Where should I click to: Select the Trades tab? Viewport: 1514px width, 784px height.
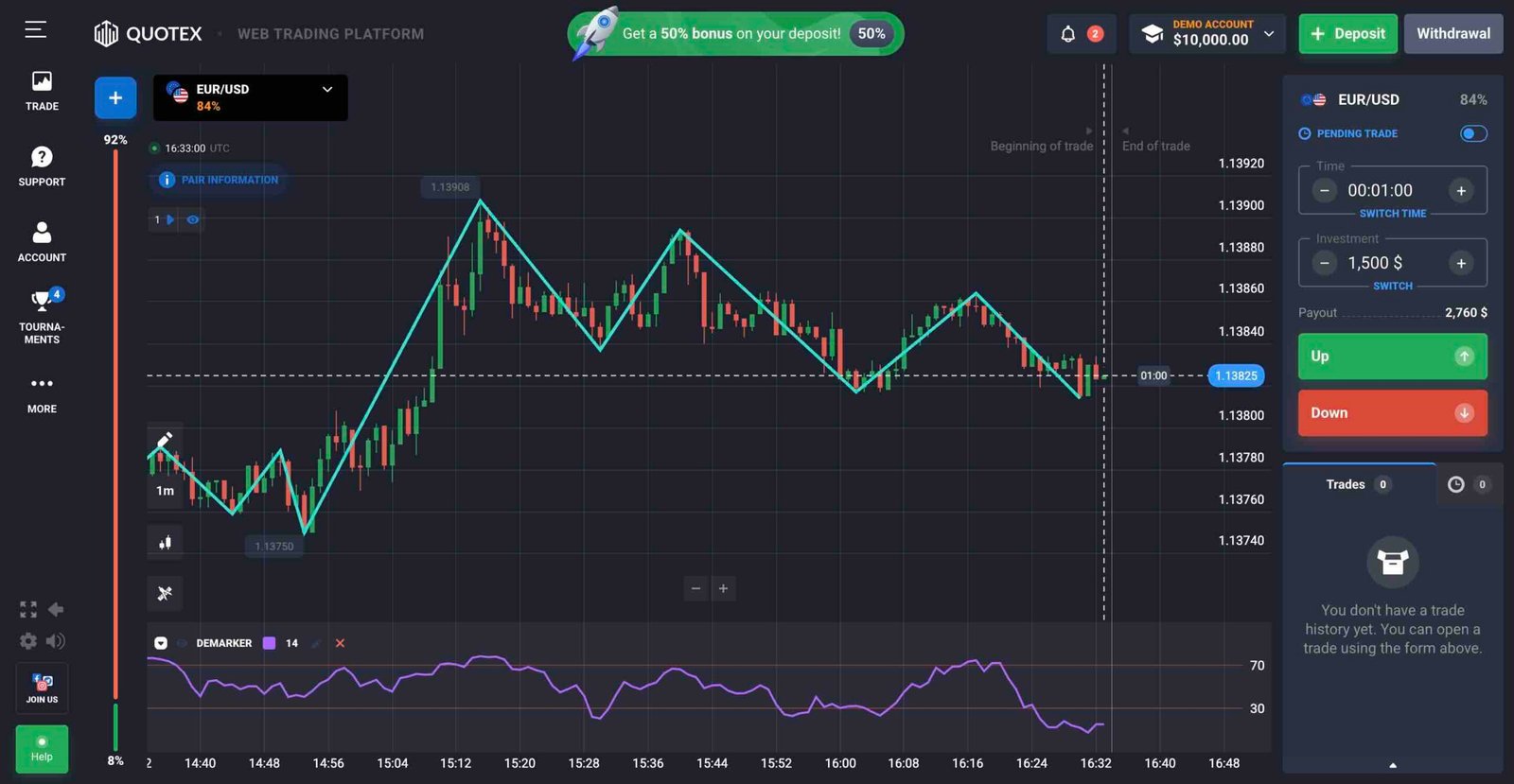coord(1359,484)
